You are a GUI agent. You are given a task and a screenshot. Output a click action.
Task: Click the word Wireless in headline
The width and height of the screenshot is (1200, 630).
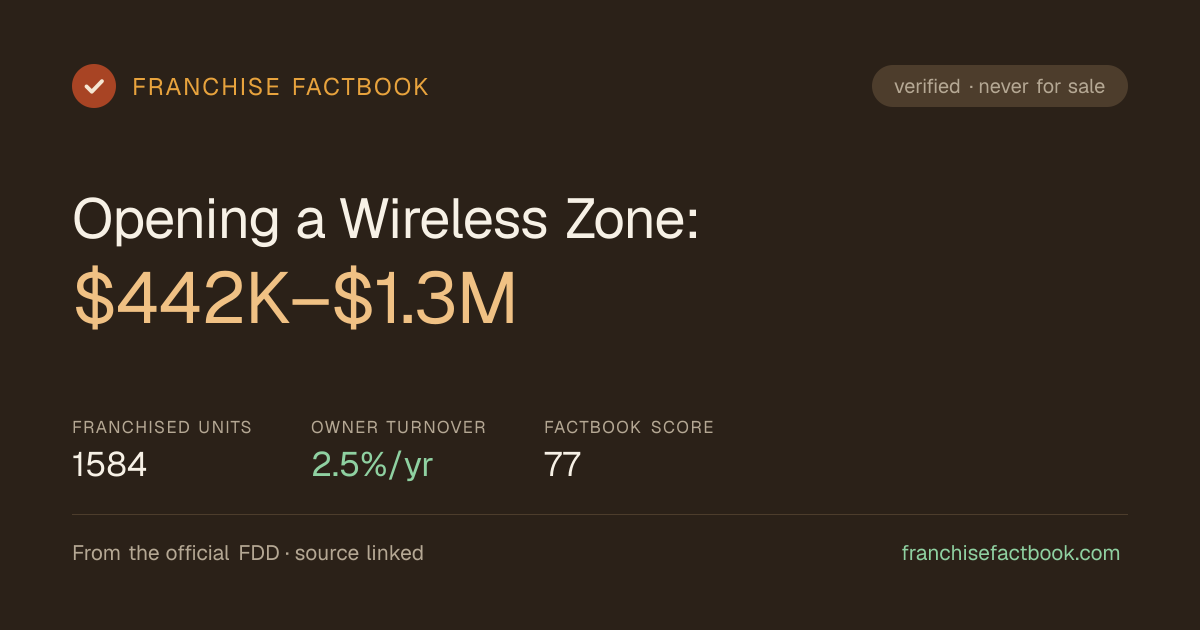[444, 218]
